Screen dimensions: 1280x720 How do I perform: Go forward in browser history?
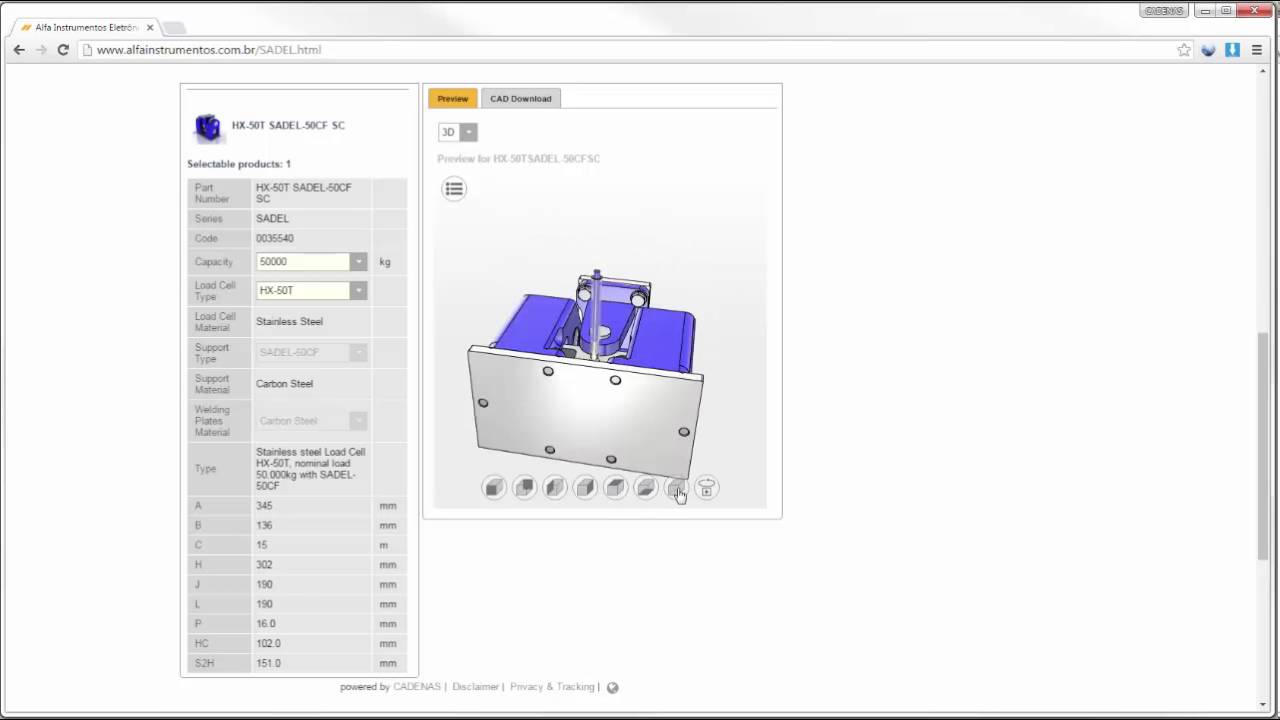(x=41, y=49)
